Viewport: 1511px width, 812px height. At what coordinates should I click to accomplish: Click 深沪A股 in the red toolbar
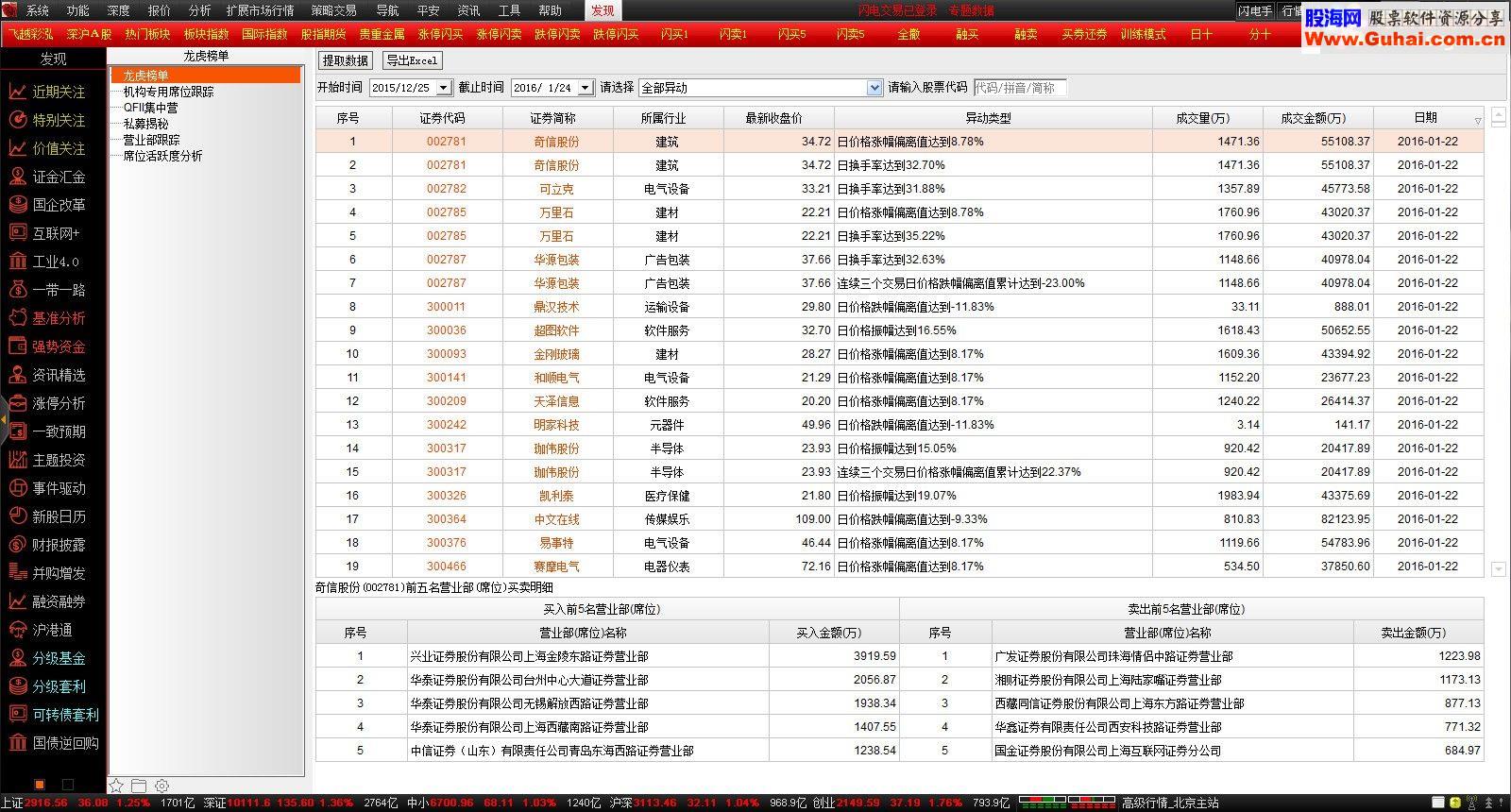89,34
